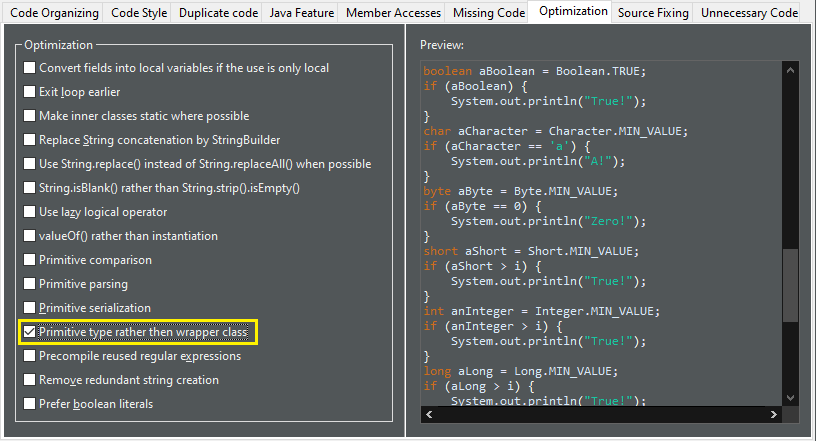
Task: Switch to the Code Style tab
Action: pos(139,12)
